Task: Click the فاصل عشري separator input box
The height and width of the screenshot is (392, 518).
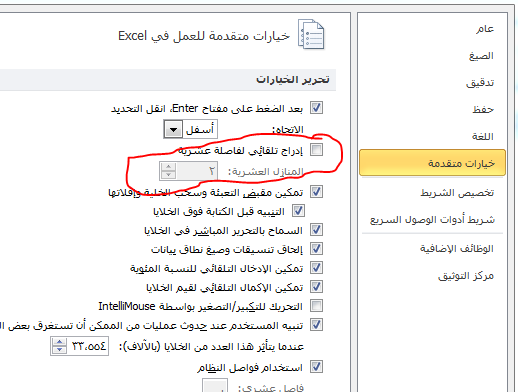Action: click(215, 386)
